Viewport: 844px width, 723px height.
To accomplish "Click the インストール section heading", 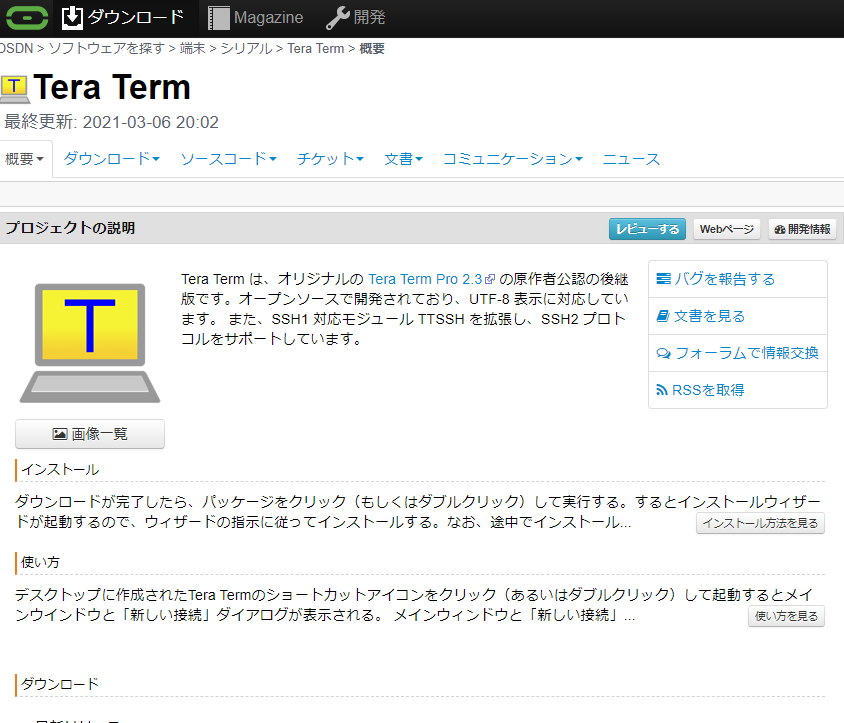I will pos(60,470).
